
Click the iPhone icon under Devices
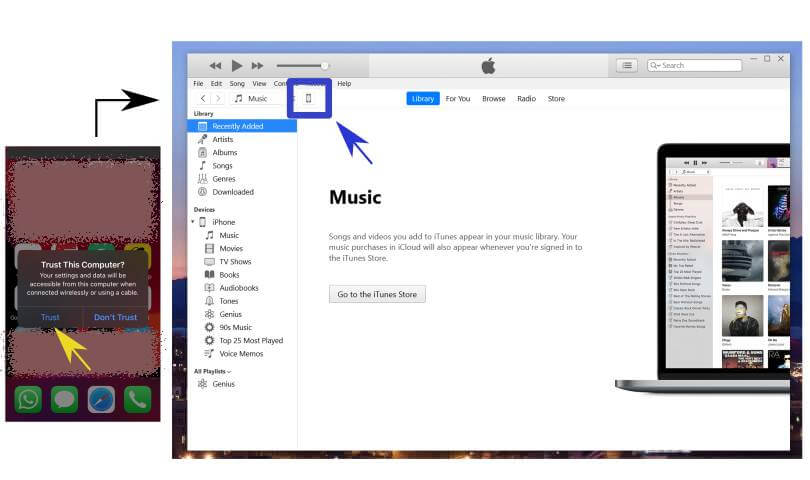point(202,222)
